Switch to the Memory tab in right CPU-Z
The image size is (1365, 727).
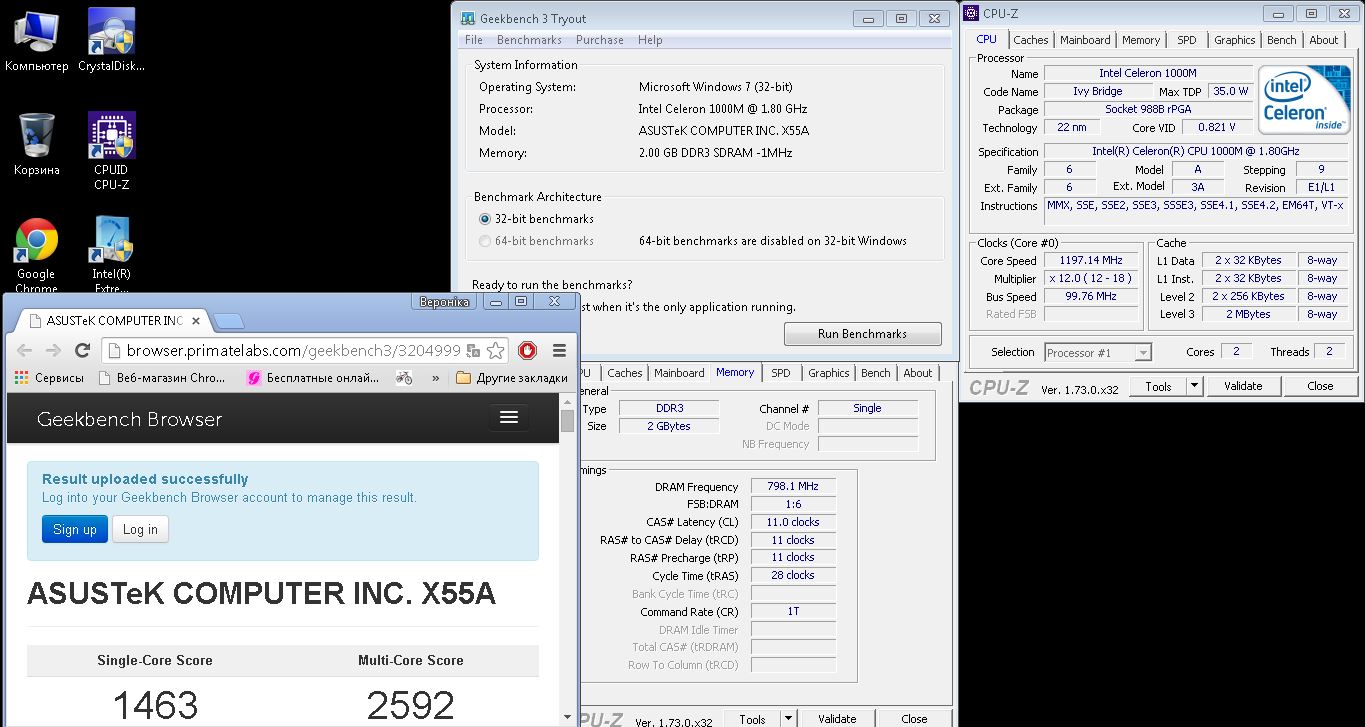tap(1141, 40)
